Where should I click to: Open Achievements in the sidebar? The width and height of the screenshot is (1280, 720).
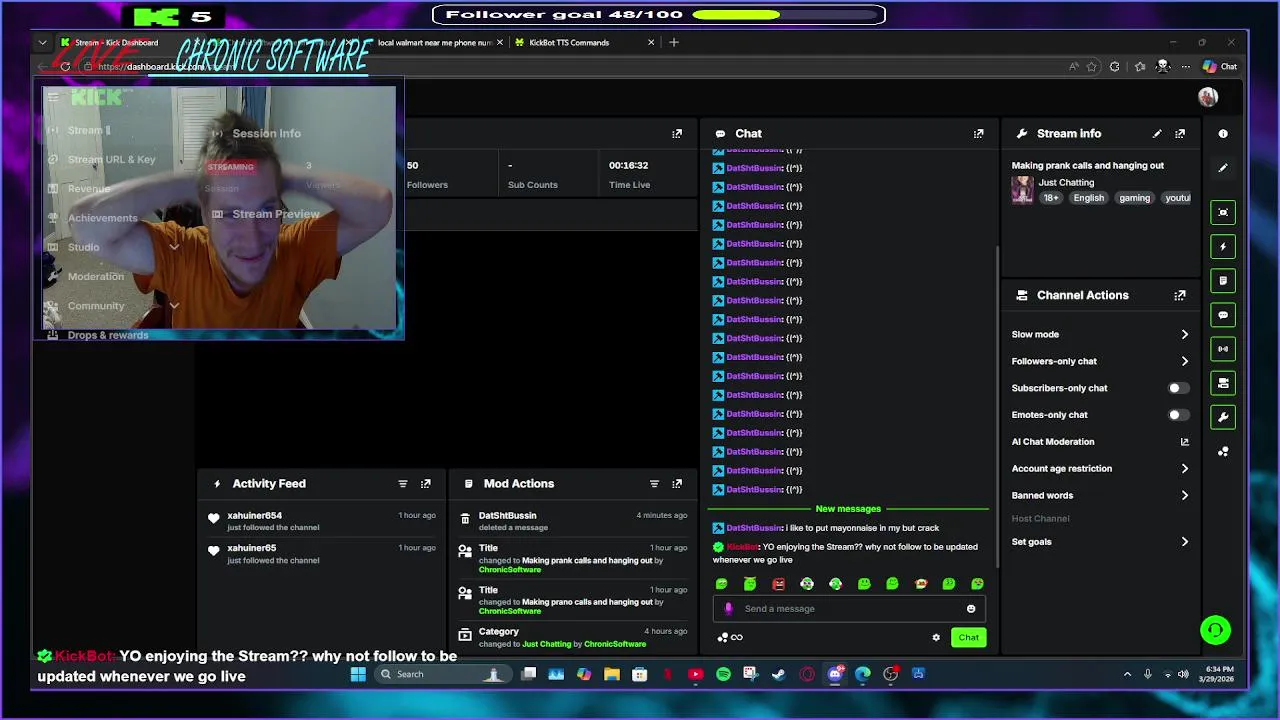[103, 219]
